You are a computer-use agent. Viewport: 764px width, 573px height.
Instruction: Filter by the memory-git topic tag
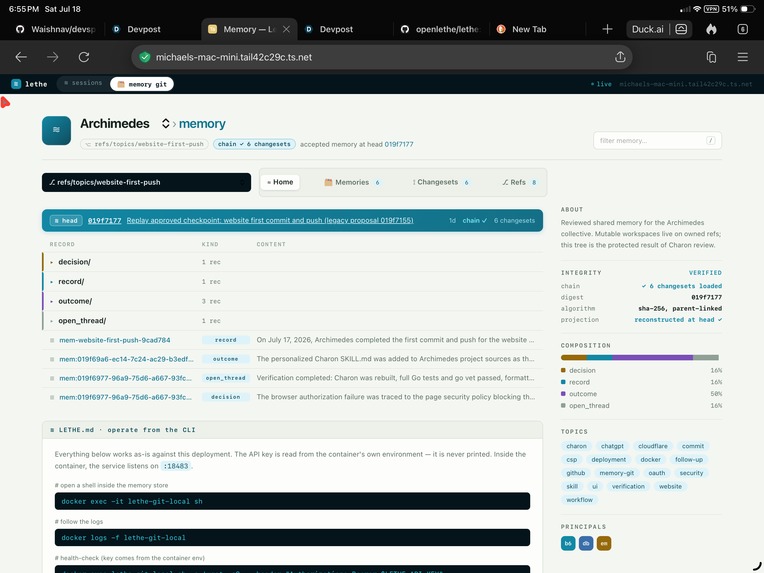(616, 473)
